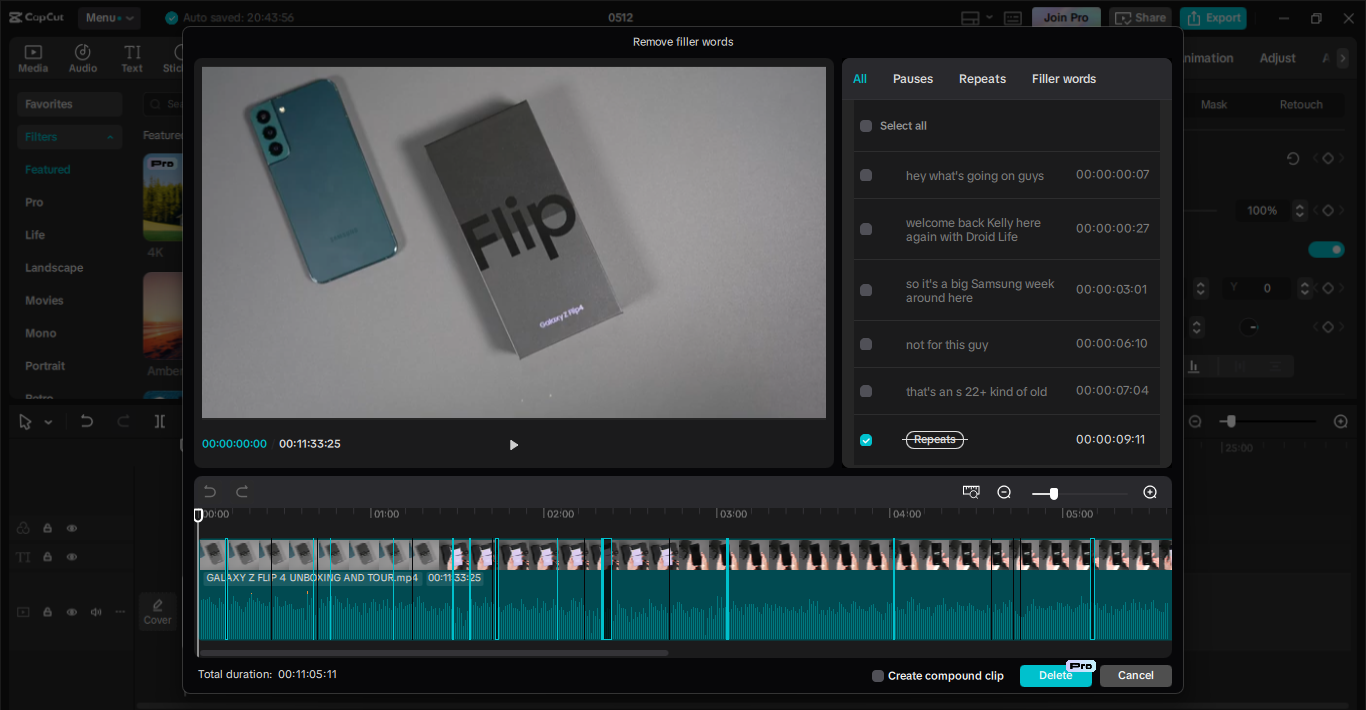The width and height of the screenshot is (1366, 710).
Task: Zoom in the timeline
Action: click(x=1149, y=492)
